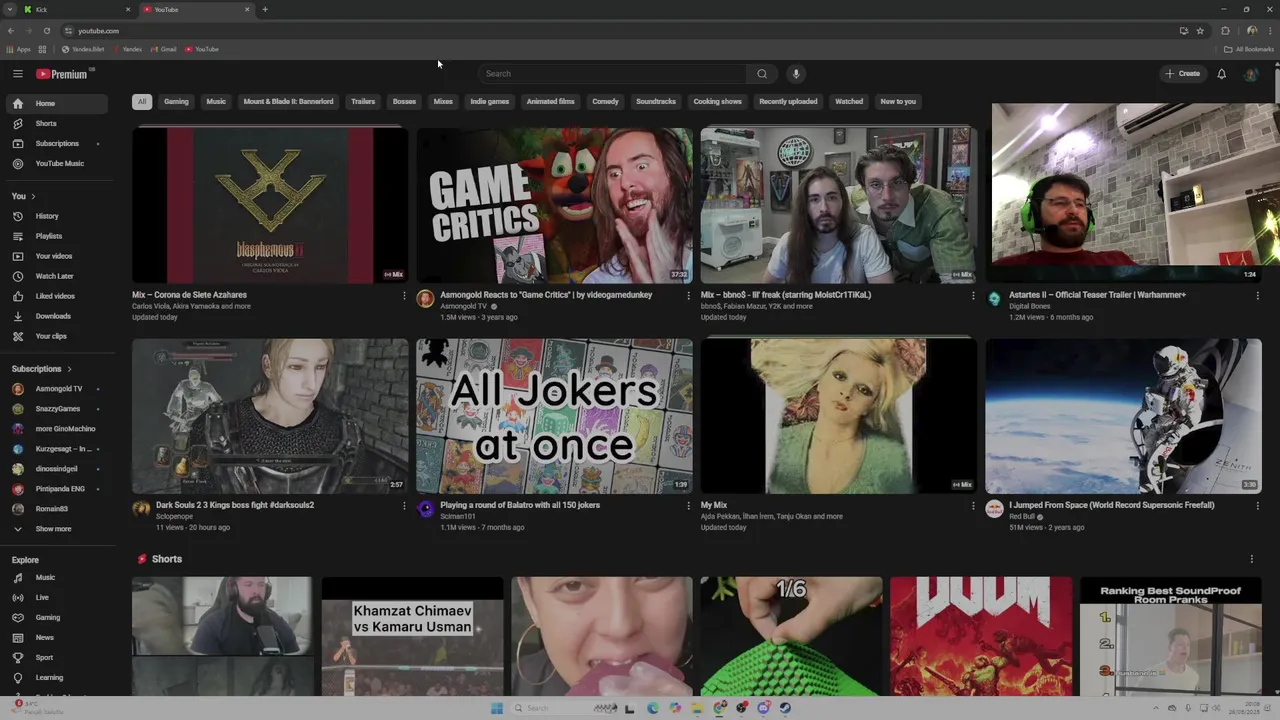
Task: Open the DOOM short thumbnail
Action: click(981, 636)
